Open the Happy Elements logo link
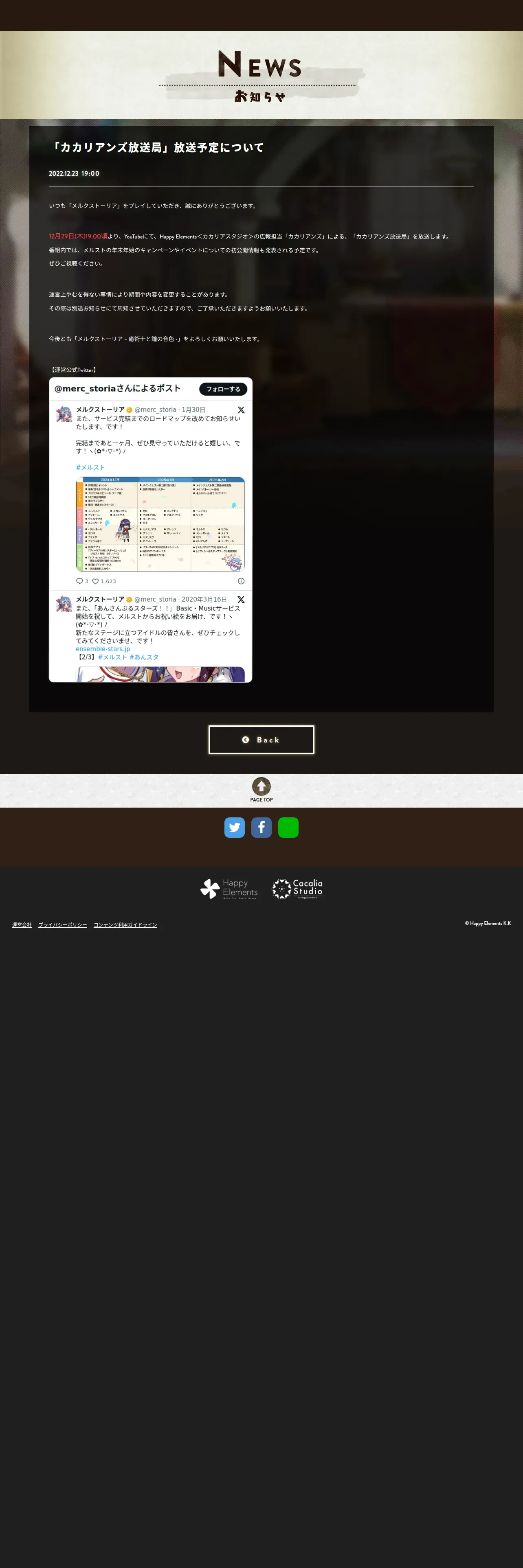Image resolution: width=523 pixels, height=1568 pixels. [229, 889]
